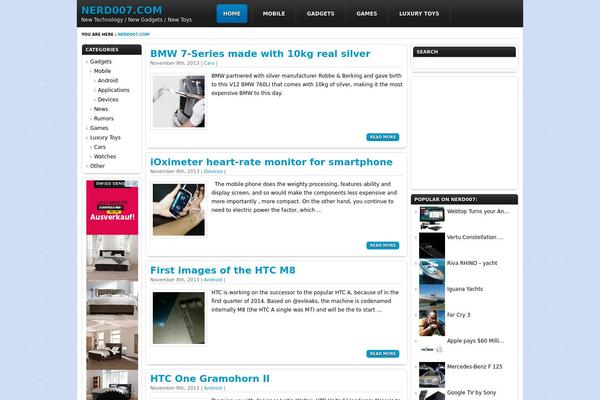Open the News category
Screen dimensions: 600x400
[x=101, y=109]
